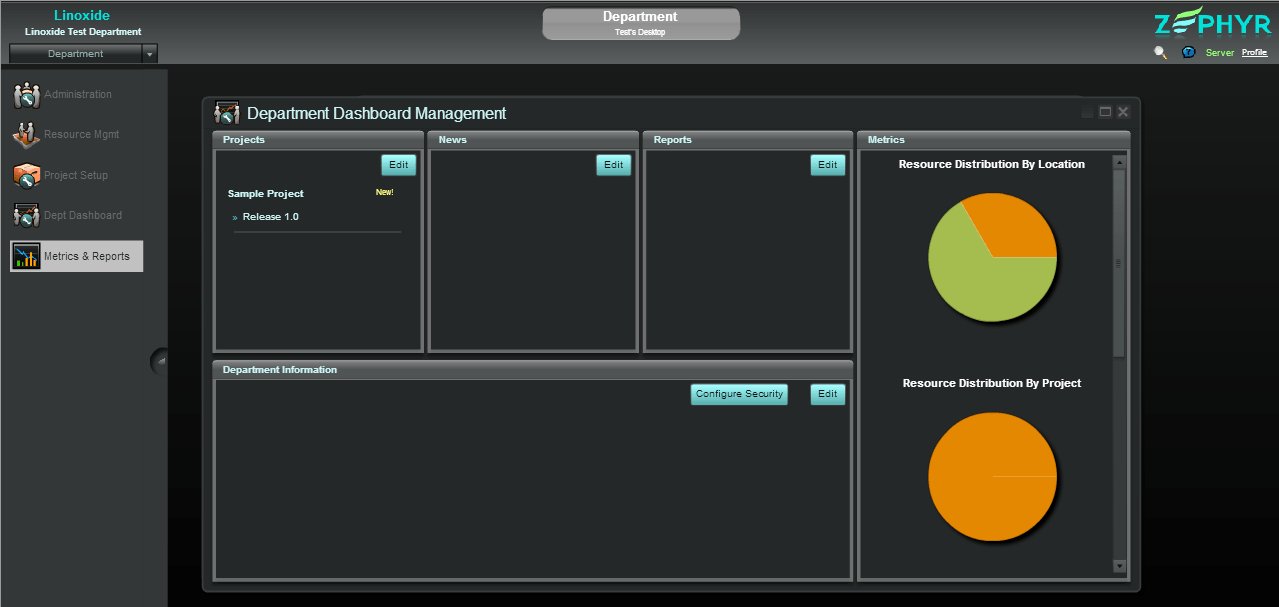This screenshot has width=1279, height=607.
Task: Select the Dept Dashboard icon
Action: (x=27, y=216)
